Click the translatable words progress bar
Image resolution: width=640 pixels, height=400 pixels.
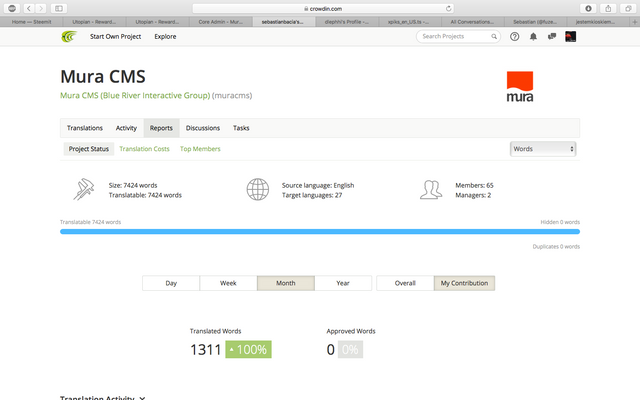tap(320, 232)
